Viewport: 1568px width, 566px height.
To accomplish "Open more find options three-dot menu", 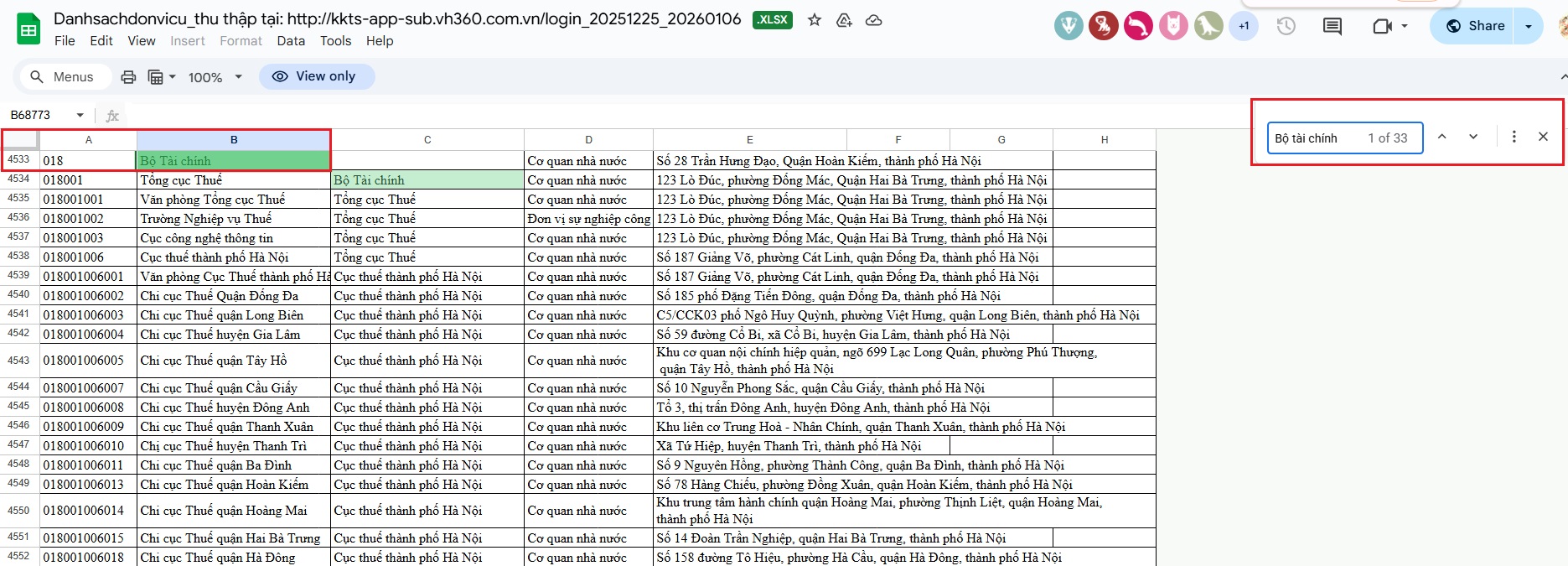I will click(1514, 137).
